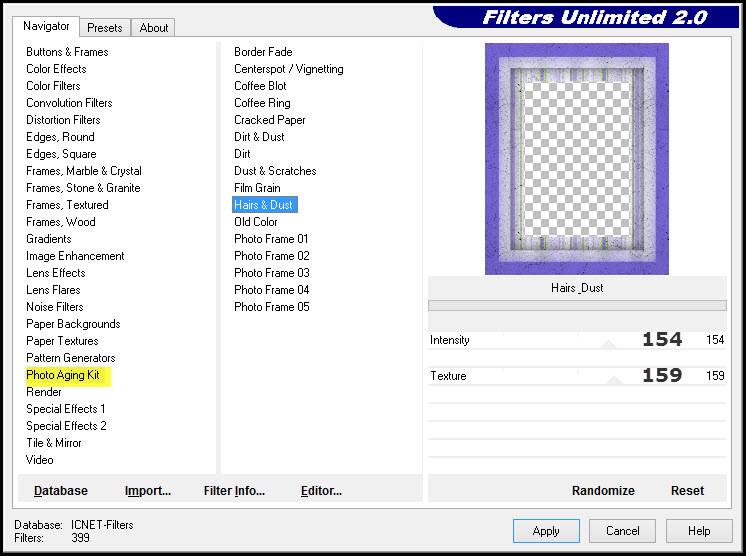Choose Lens Flares category
This screenshot has height=556, width=746.
click(53, 290)
